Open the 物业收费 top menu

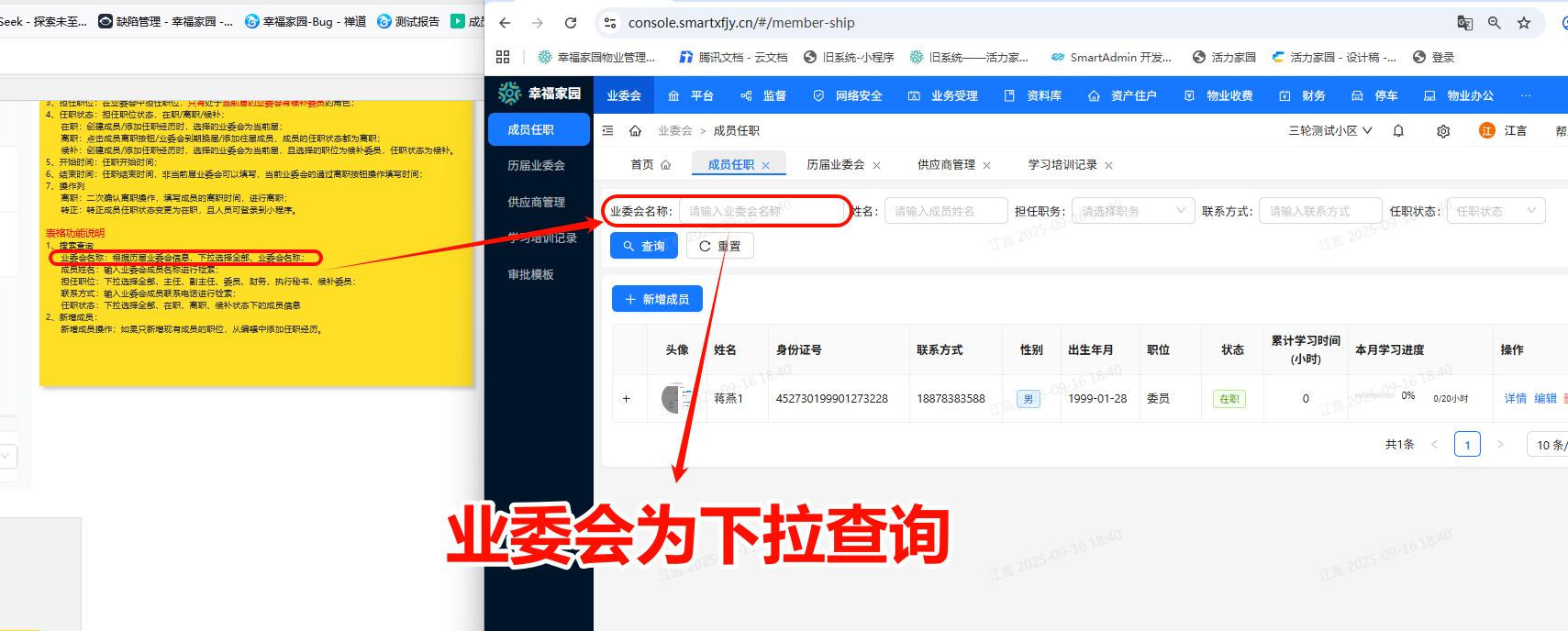pyautogui.click(x=1219, y=95)
